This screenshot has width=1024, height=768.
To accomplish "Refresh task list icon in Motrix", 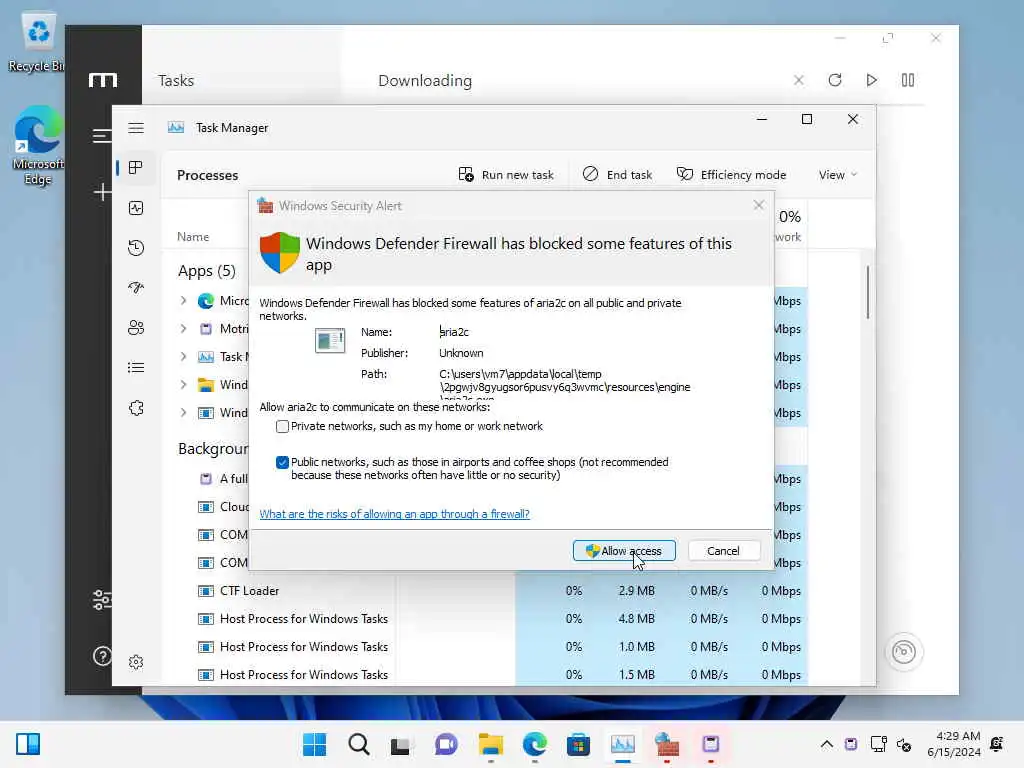I will (835, 80).
